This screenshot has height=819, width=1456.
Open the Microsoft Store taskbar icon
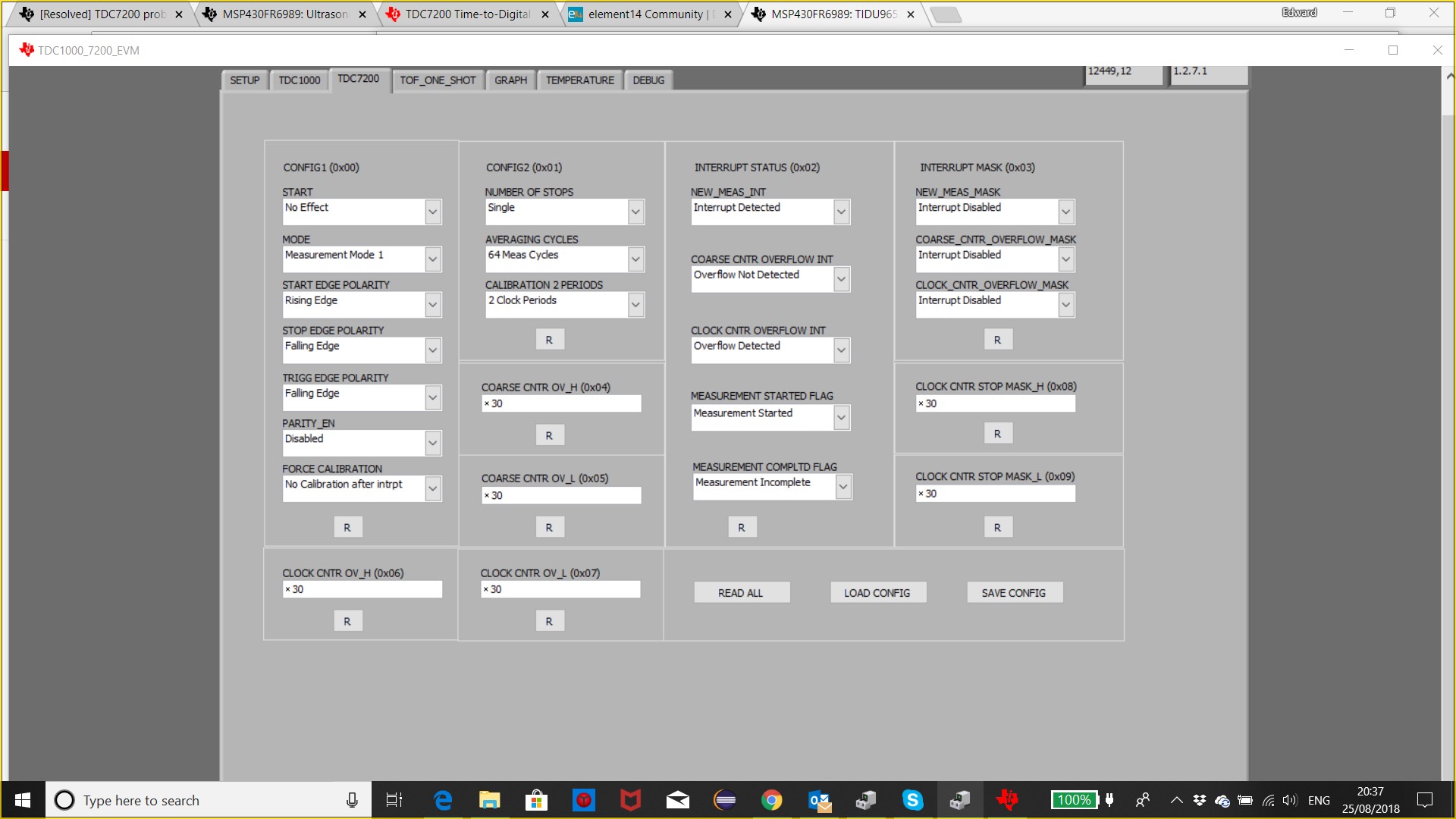pyautogui.click(x=536, y=800)
